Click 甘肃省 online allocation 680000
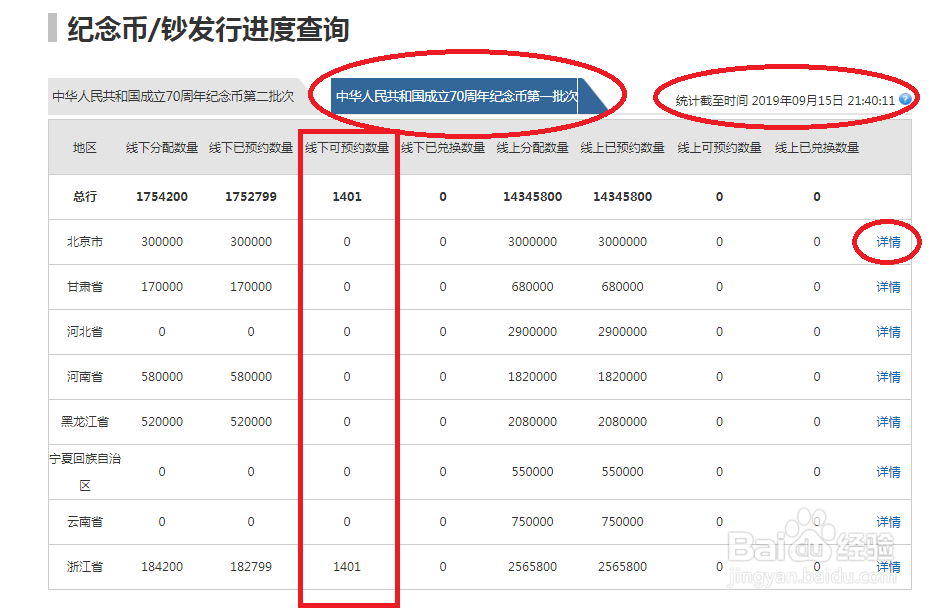 pos(533,287)
